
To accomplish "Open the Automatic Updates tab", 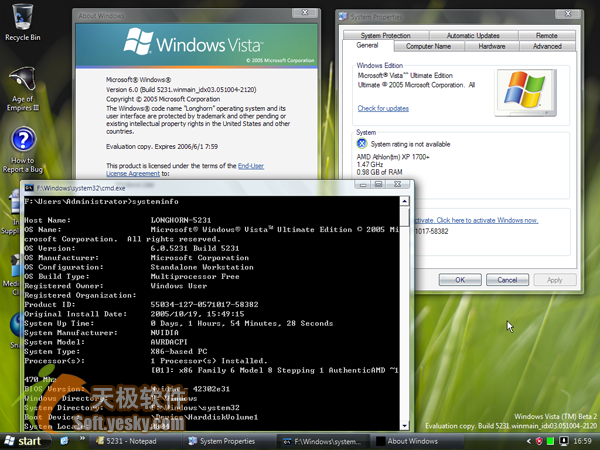I will click(x=473, y=35).
